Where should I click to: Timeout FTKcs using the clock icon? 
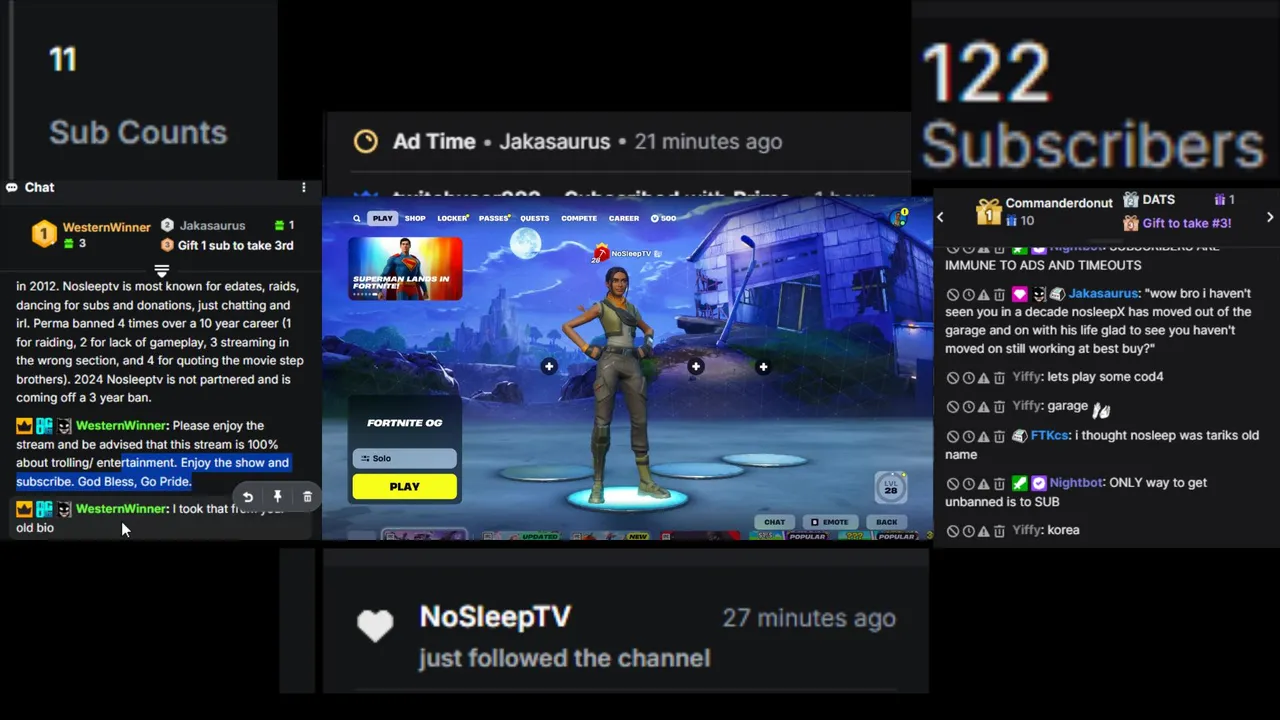pos(968,436)
